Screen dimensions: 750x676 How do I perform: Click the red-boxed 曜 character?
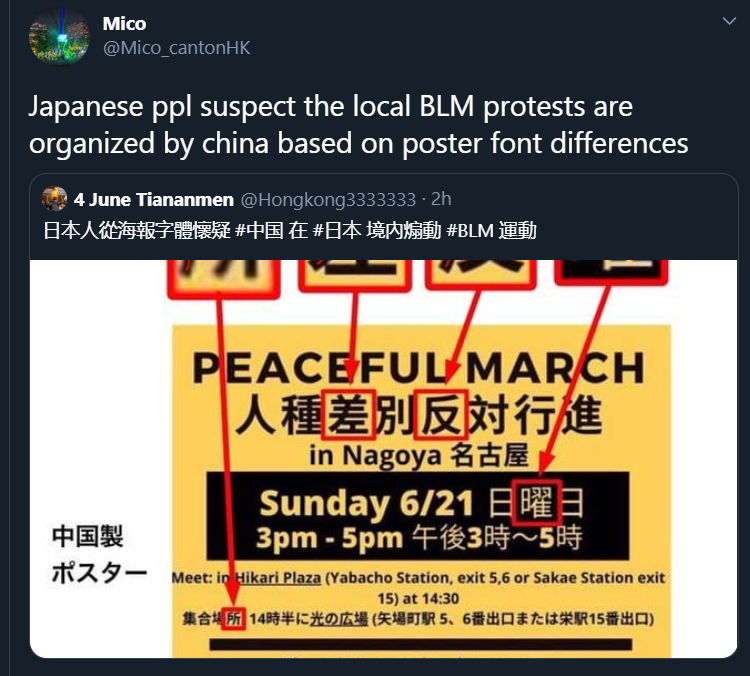pyautogui.click(x=537, y=502)
